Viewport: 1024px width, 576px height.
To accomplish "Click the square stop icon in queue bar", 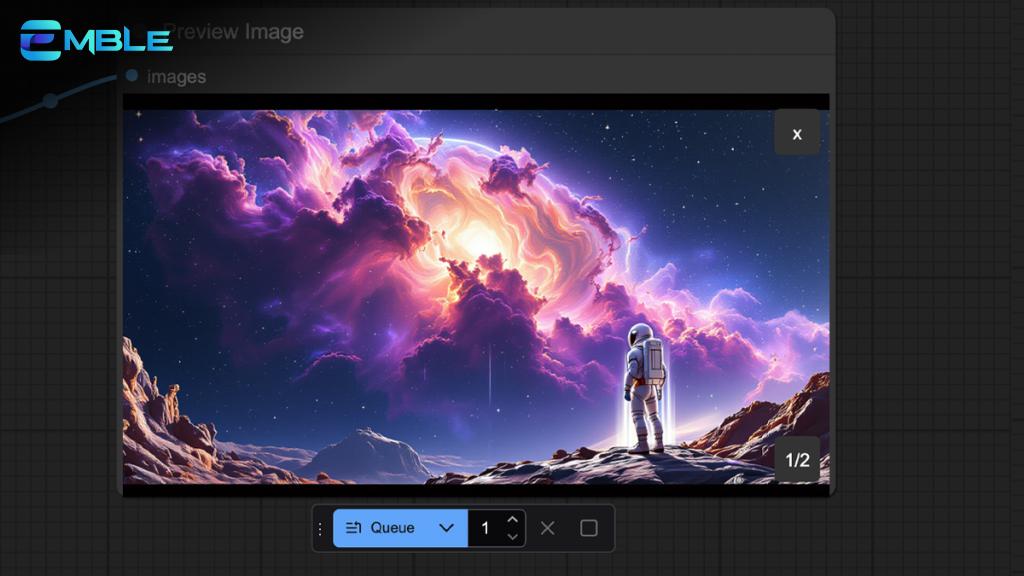I will [x=588, y=528].
